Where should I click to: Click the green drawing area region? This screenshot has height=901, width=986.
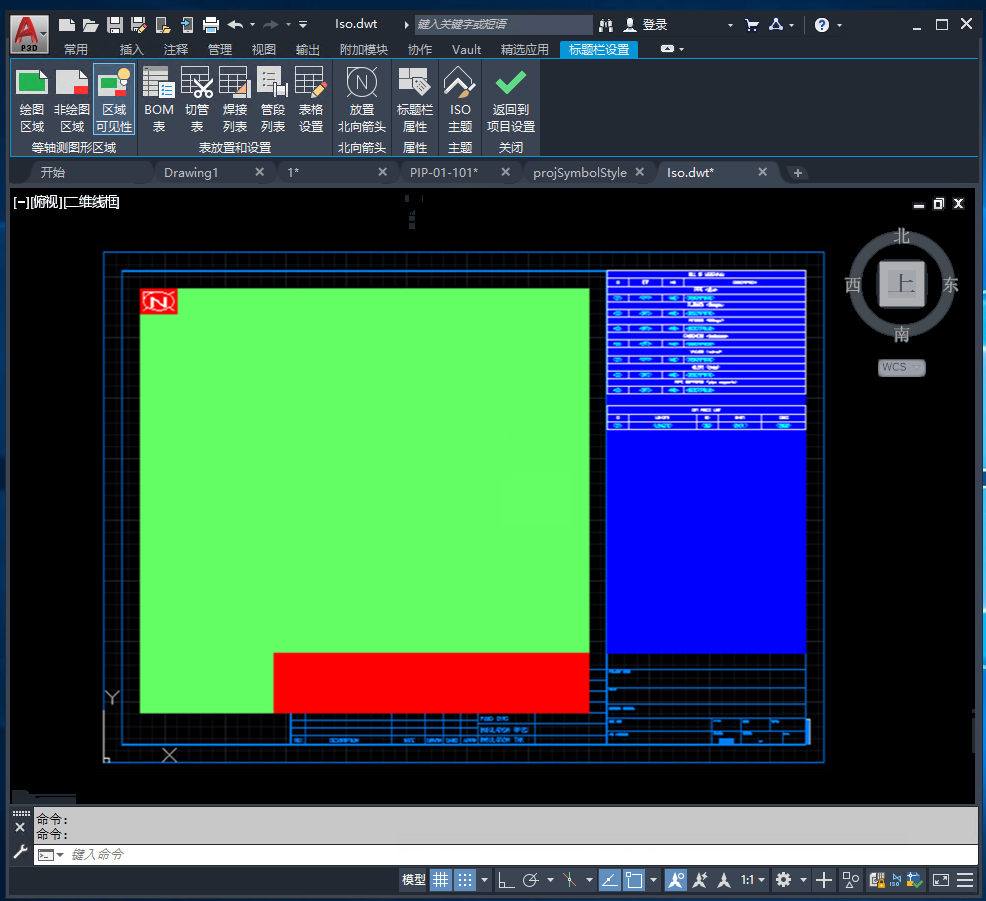pos(364,470)
